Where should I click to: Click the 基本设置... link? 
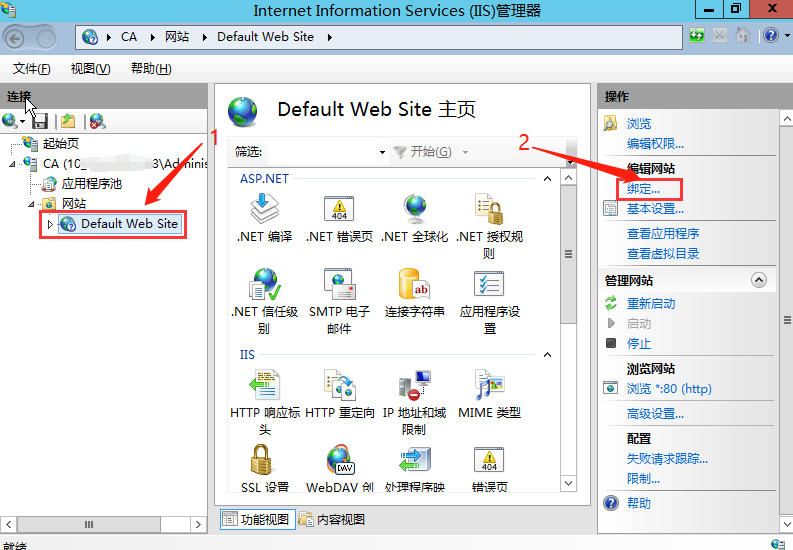point(655,209)
